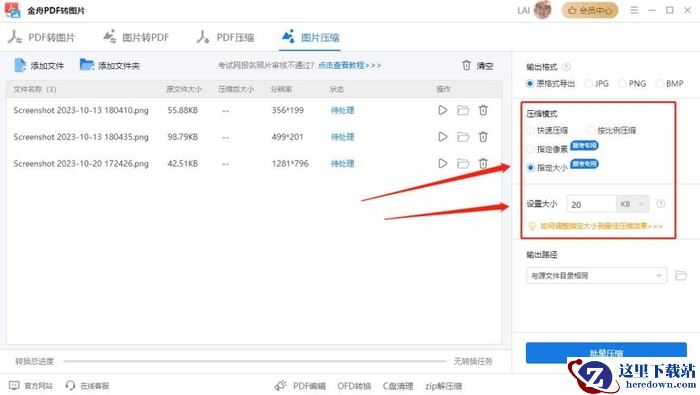The height and width of the screenshot is (395, 700).
Task: Select 指定像素 compression mode
Action: (547, 149)
